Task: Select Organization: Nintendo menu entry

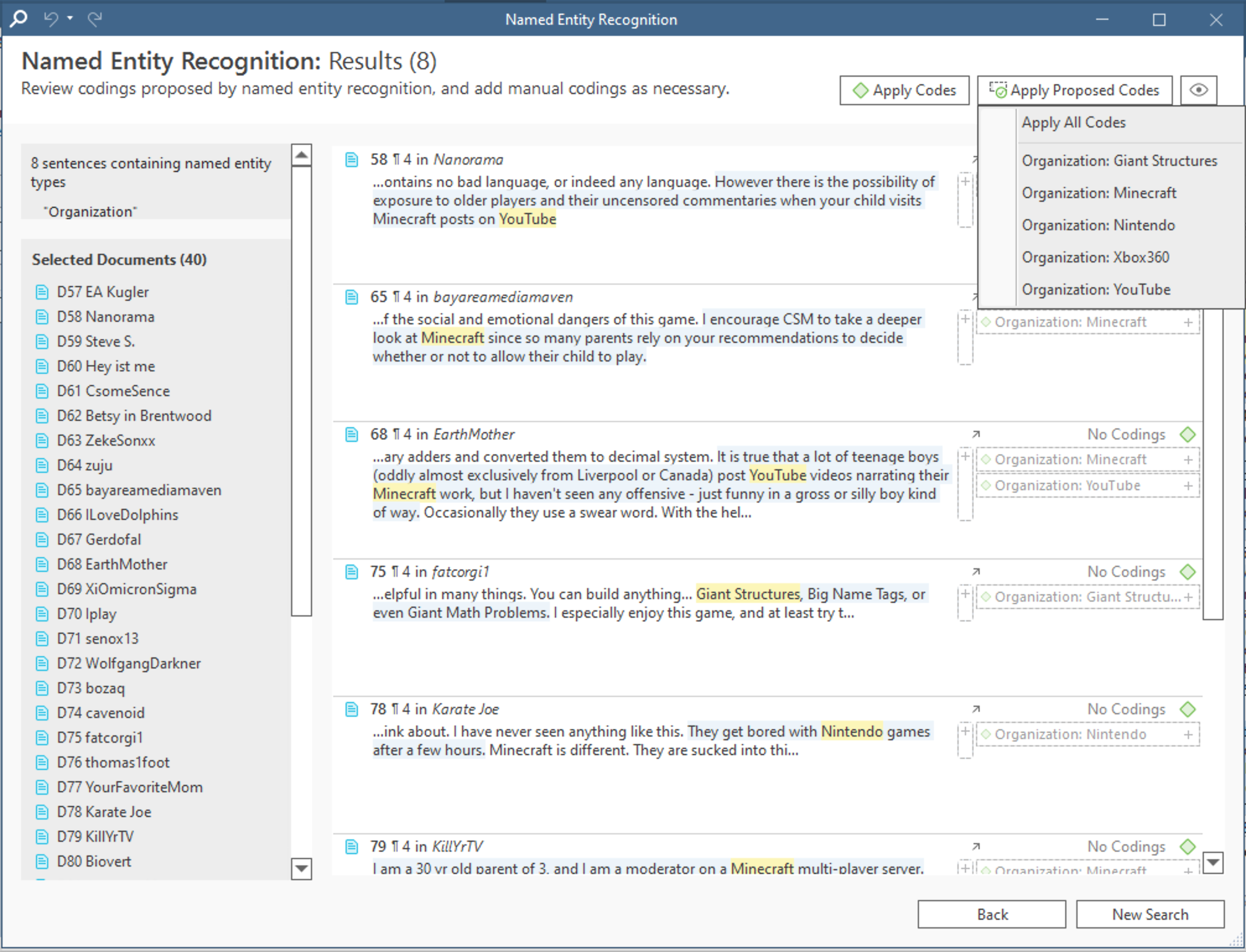Action: [x=1098, y=225]
